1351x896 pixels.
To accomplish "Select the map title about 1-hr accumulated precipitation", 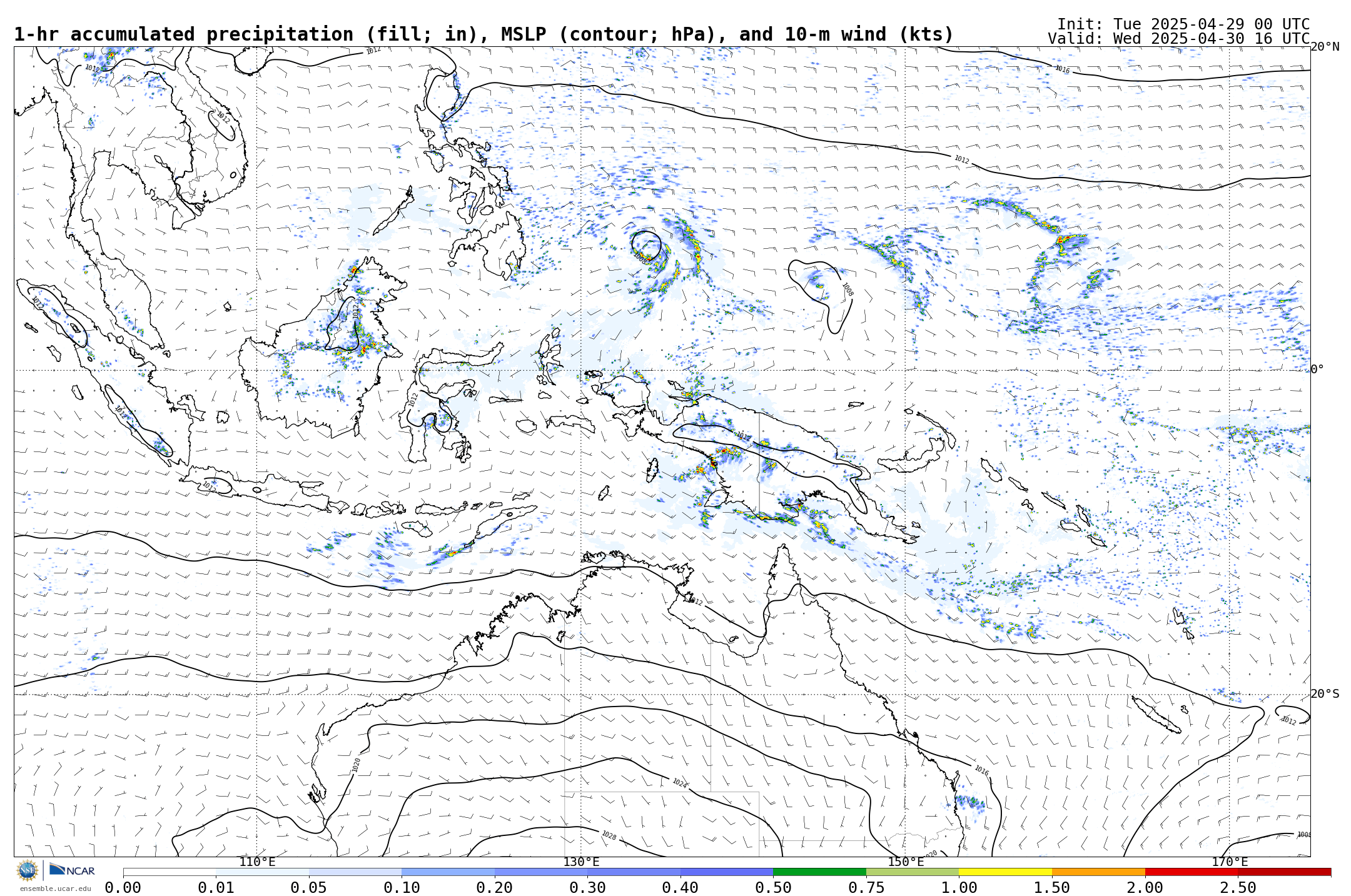I will tap(483, 34).
